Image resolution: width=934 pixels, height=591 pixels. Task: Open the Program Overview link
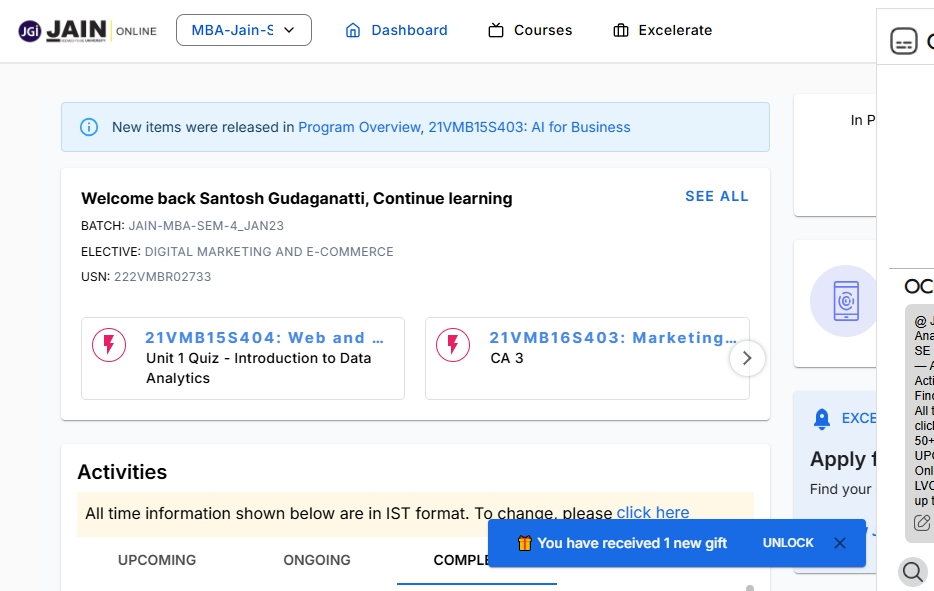pyautogui.click(x=359, y=127)
